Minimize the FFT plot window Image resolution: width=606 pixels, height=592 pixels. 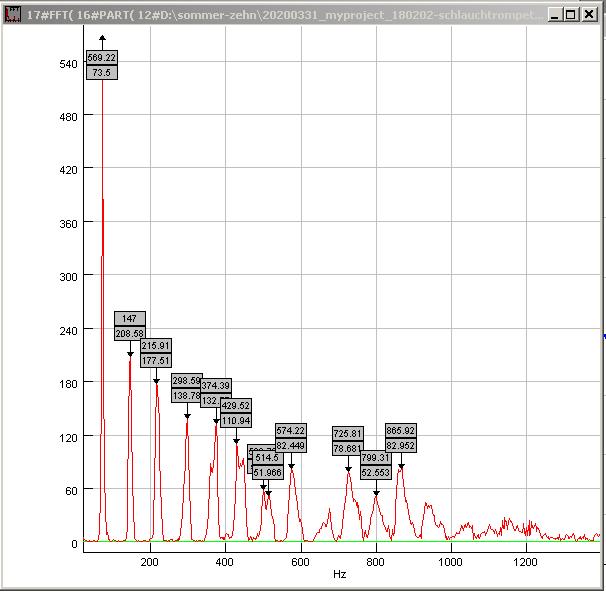point(553,15)
